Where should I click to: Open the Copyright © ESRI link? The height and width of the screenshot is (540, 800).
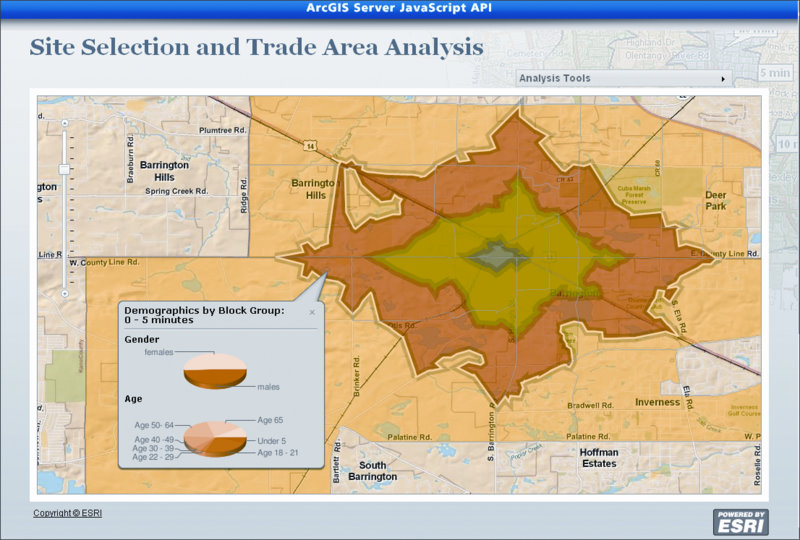click(67, 513)
